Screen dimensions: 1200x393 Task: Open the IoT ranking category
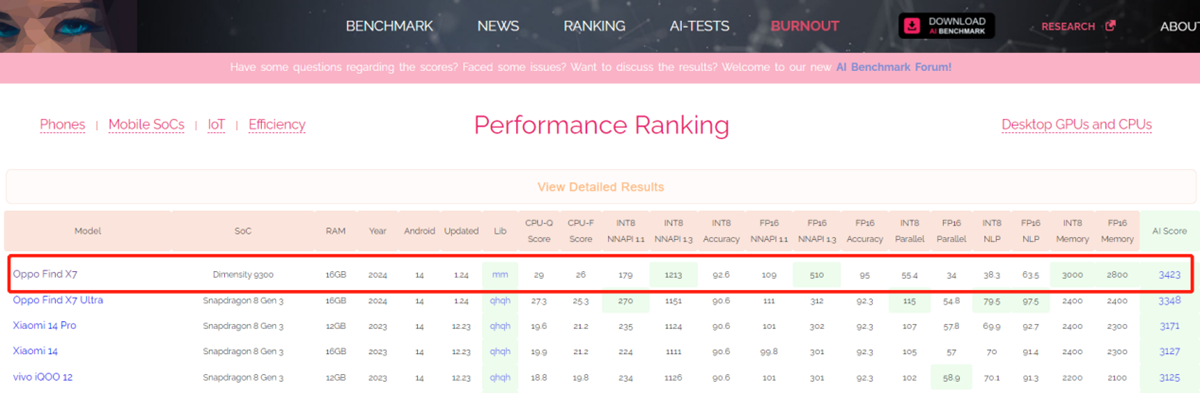tap(216, 125)
